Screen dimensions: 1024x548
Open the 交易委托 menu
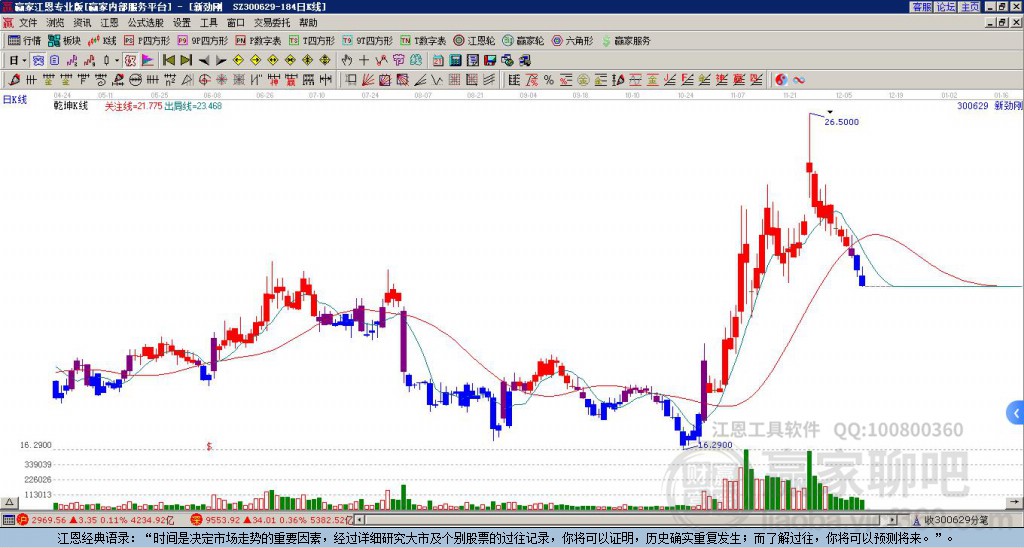coord(272,23)
